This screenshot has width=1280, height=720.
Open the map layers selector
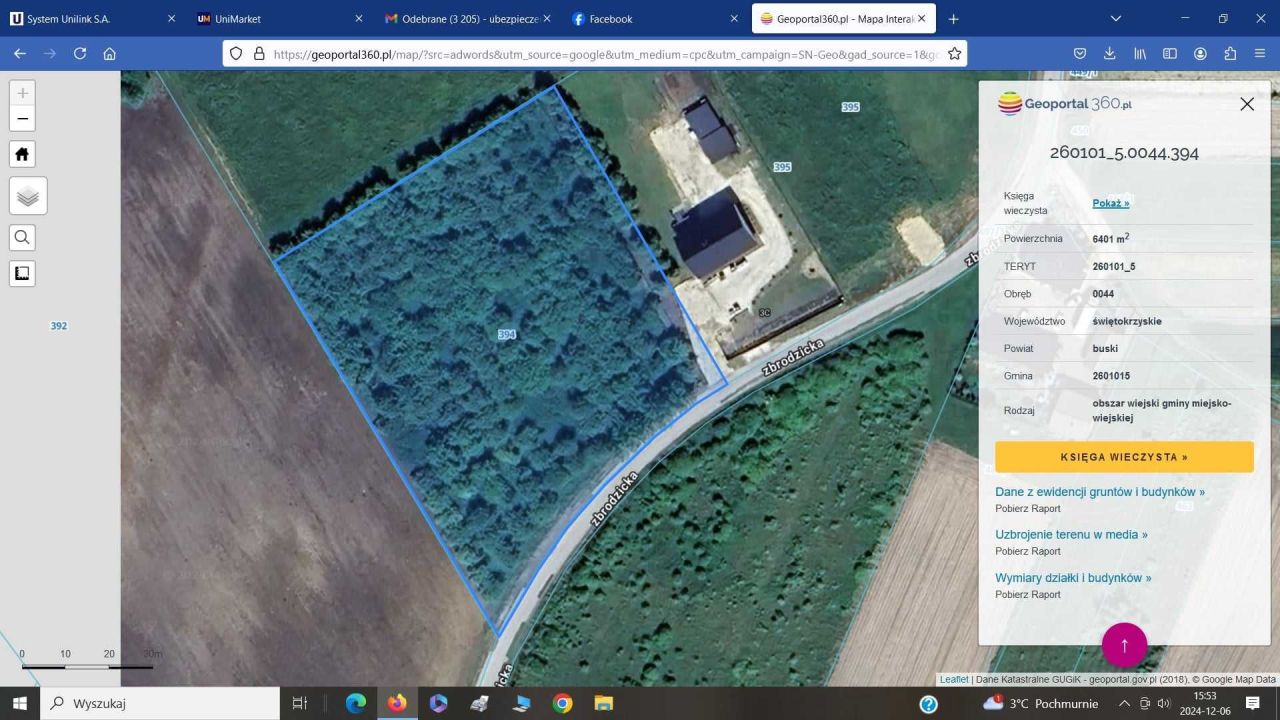28,196
